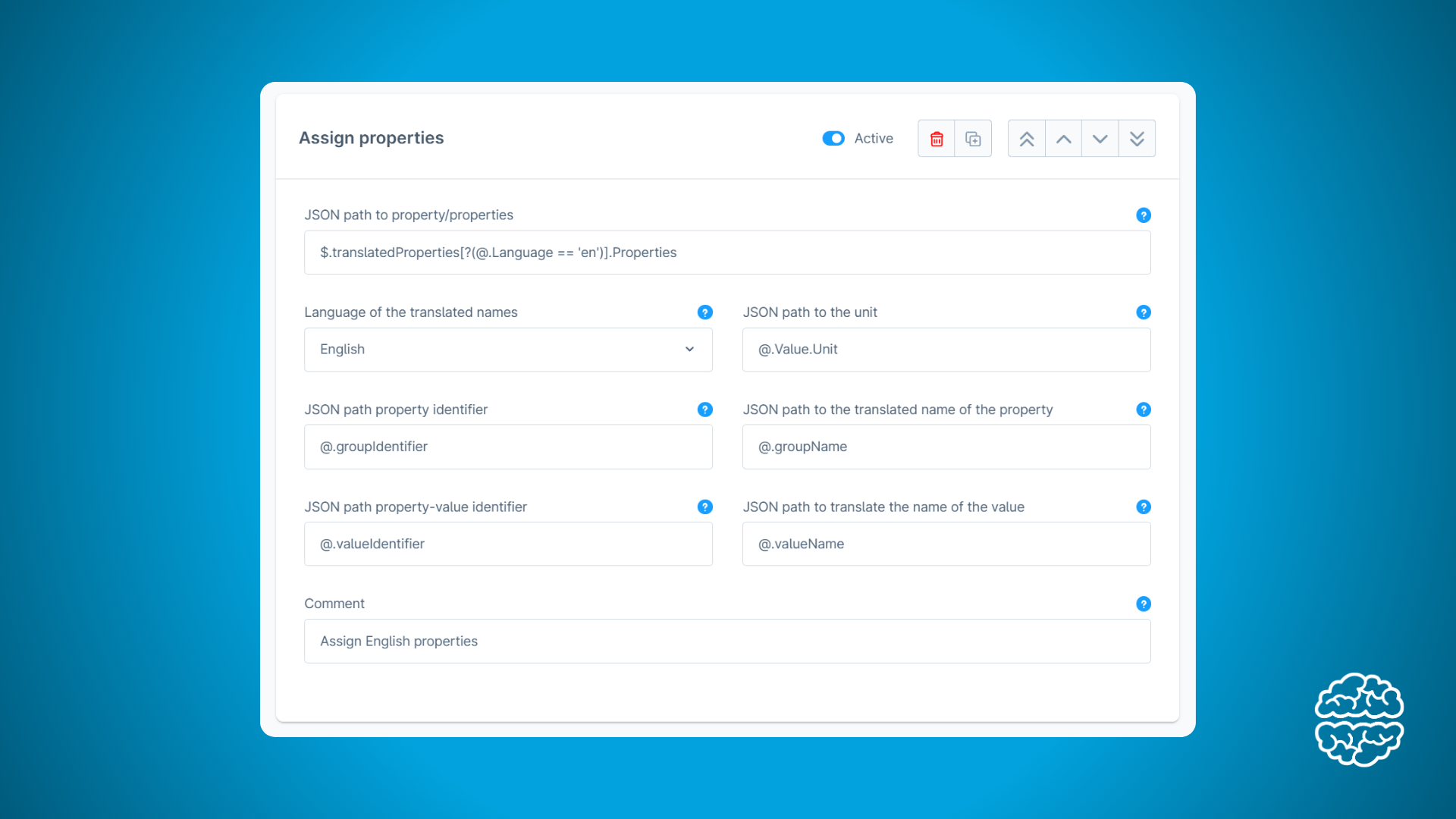Move step to top with double up chevron
This screenshot has width=1456, height=819.
pyautogui.click(x=1027, y=139)
